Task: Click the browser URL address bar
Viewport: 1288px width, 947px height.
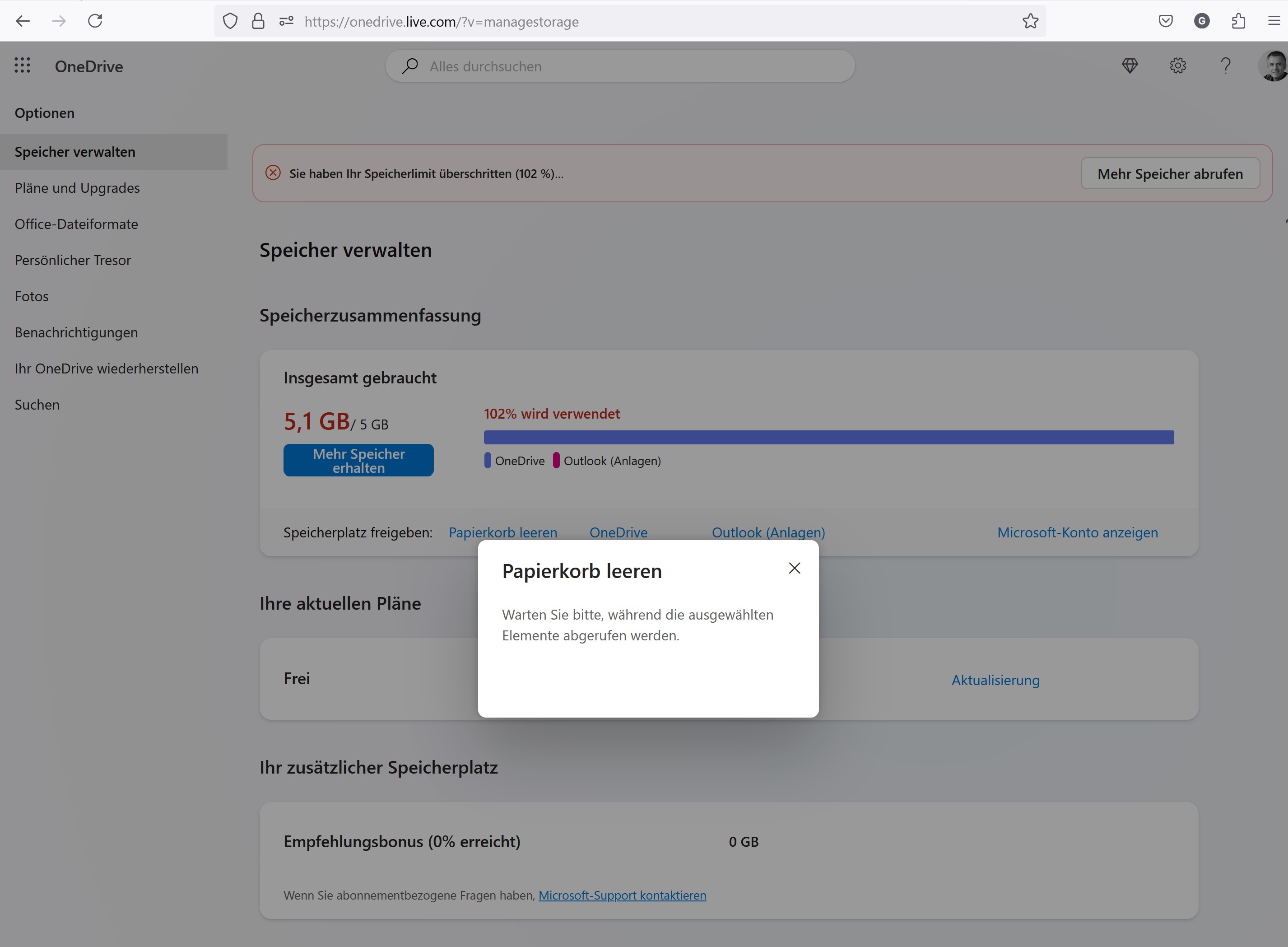Action: click(630, 21)
